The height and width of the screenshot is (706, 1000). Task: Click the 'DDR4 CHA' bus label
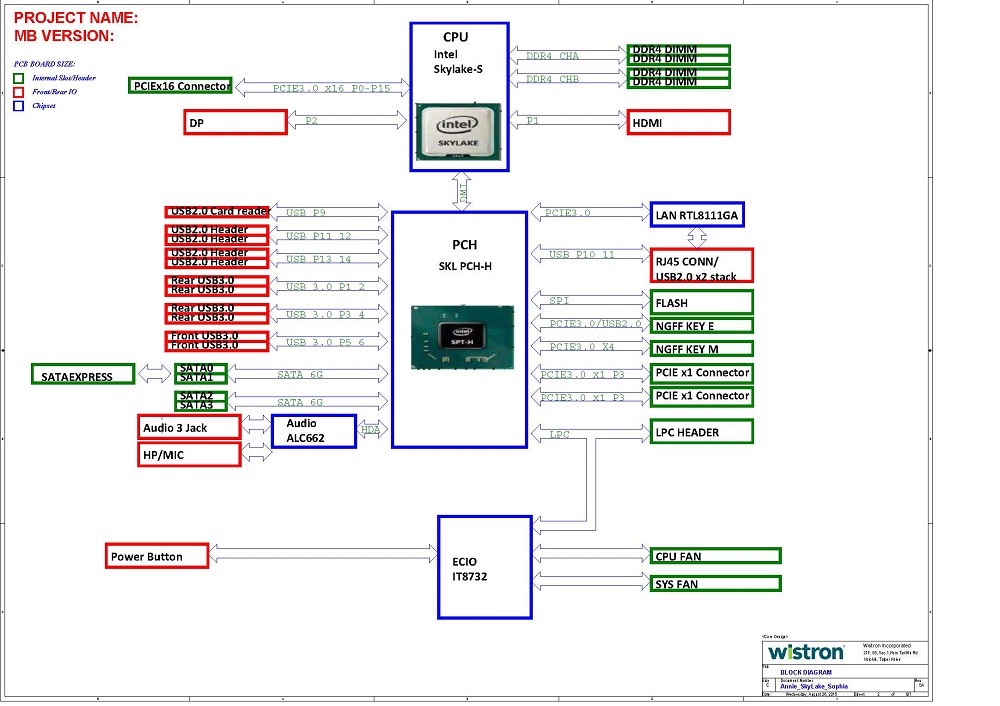[552, 55]
